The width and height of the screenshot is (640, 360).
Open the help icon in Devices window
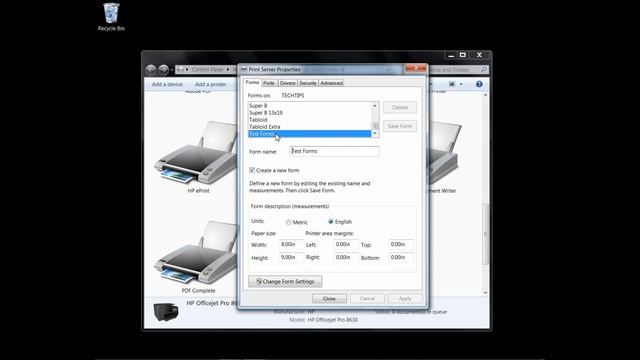coord(479,84)
